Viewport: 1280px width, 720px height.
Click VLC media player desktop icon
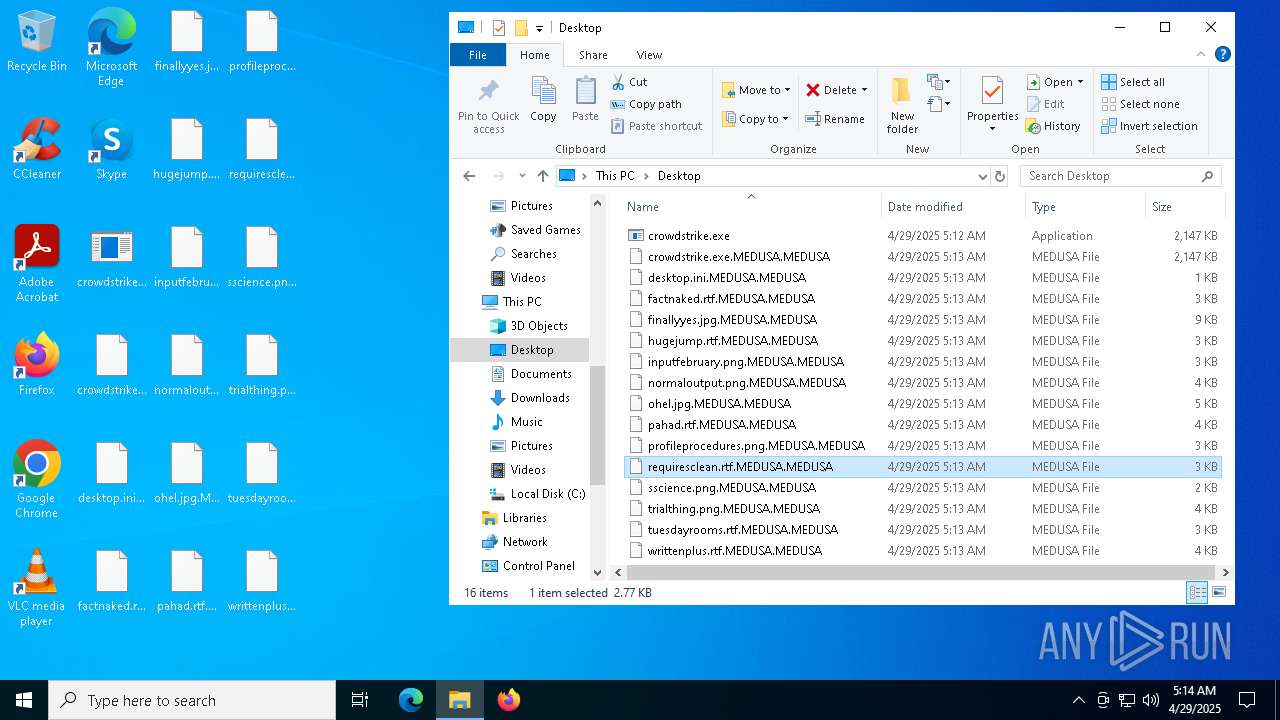pos(37,588)
